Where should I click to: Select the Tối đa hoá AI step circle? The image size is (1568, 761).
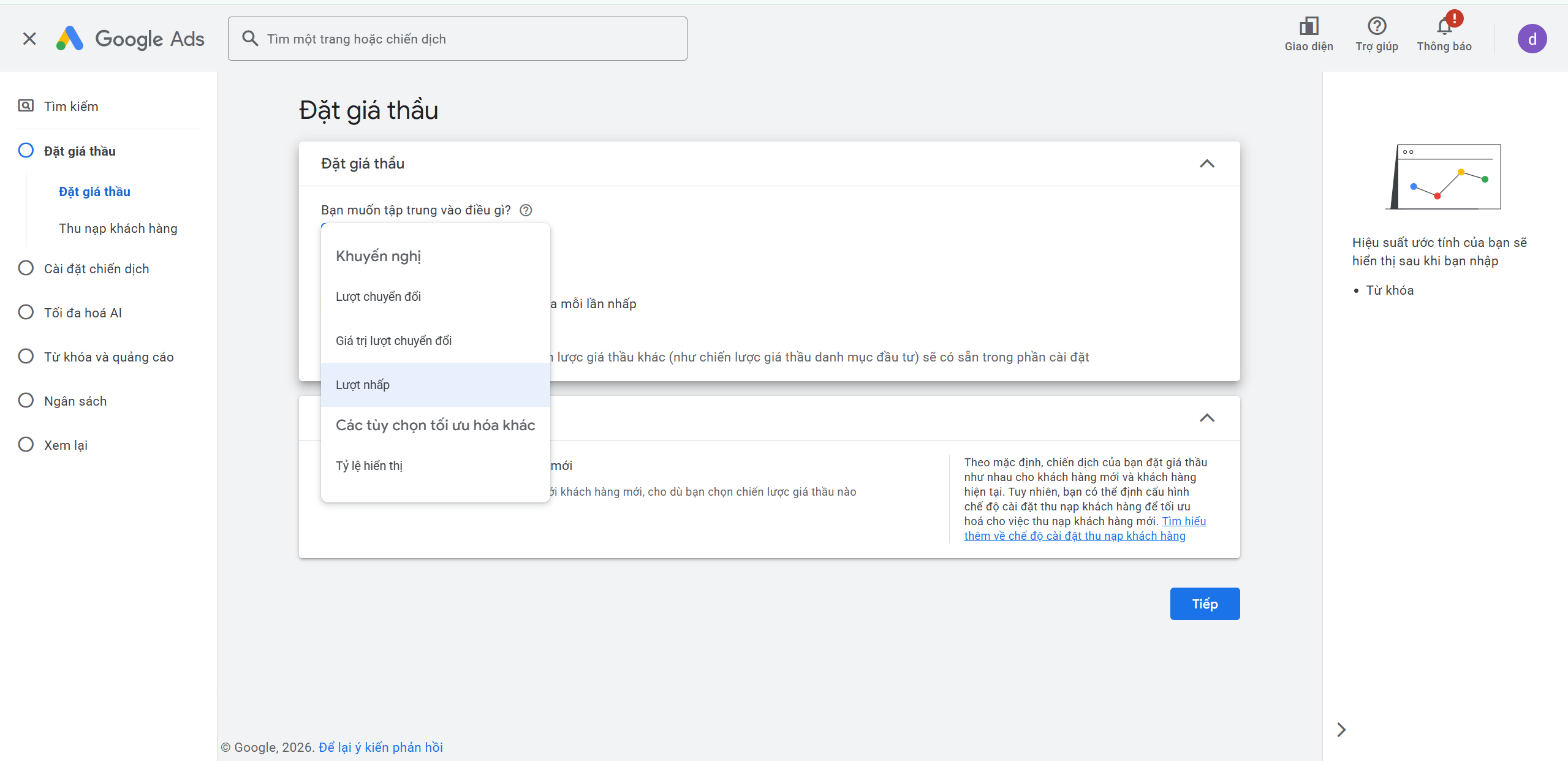click(26, 312)
